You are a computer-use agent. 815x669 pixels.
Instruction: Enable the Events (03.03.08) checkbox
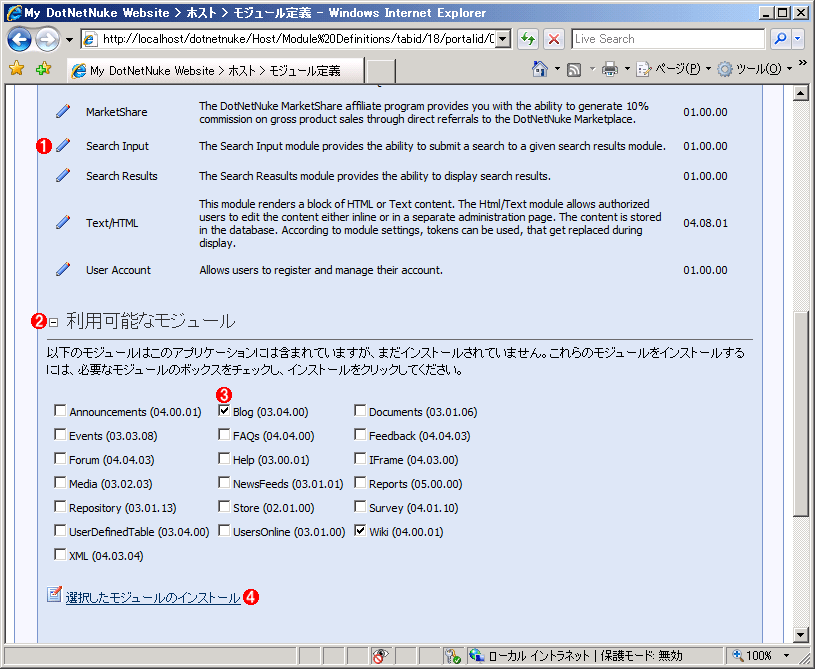coord(60,435)
